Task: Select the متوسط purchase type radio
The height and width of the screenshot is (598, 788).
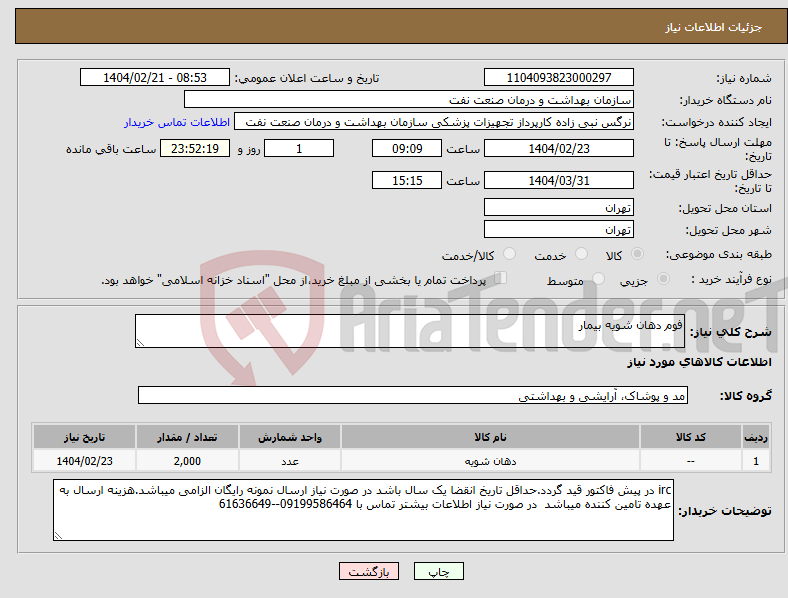Action: (599, 278)
